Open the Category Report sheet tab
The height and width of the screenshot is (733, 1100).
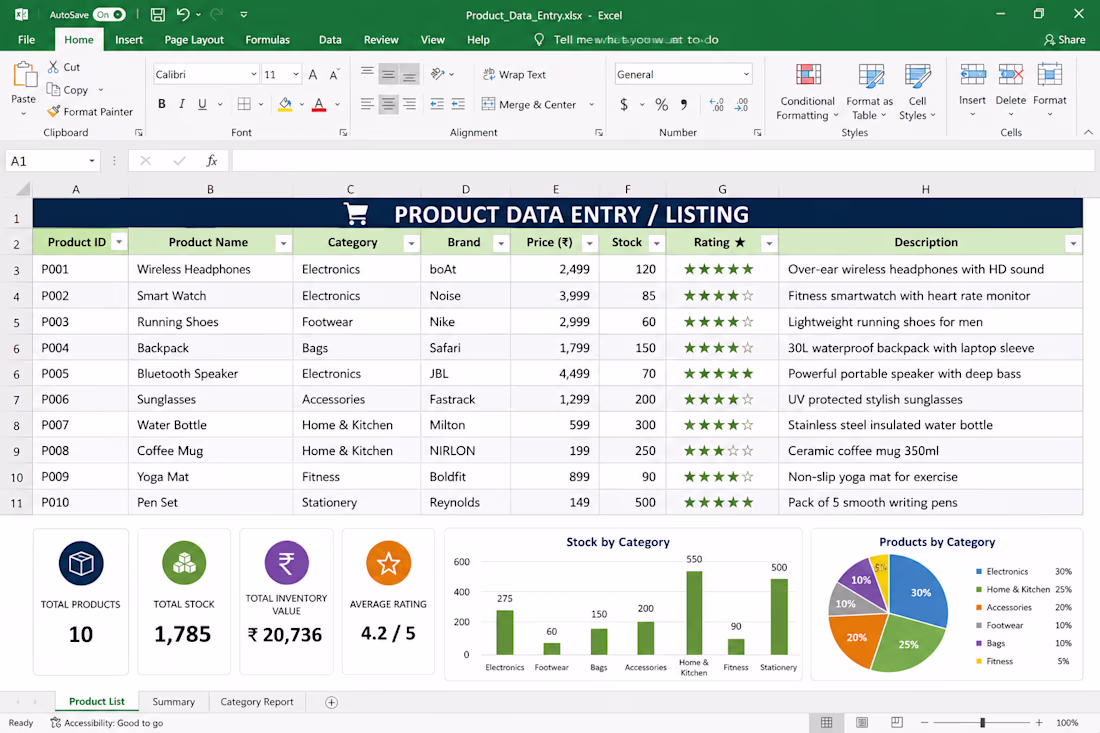click(257, 701)
